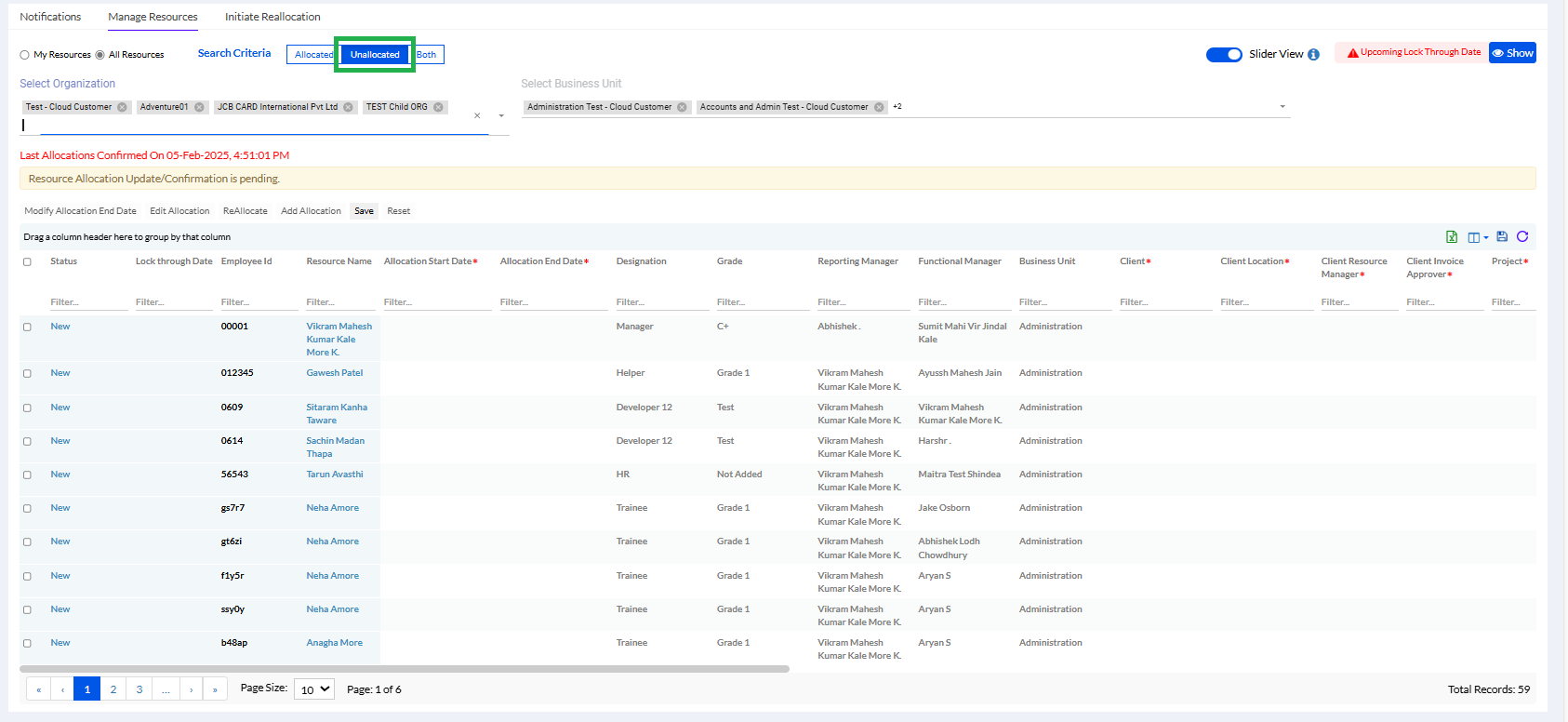This screenshot has height=722, width=1568.
Task: Click Resource Name filter field
Action: click(x=341, y=302)
